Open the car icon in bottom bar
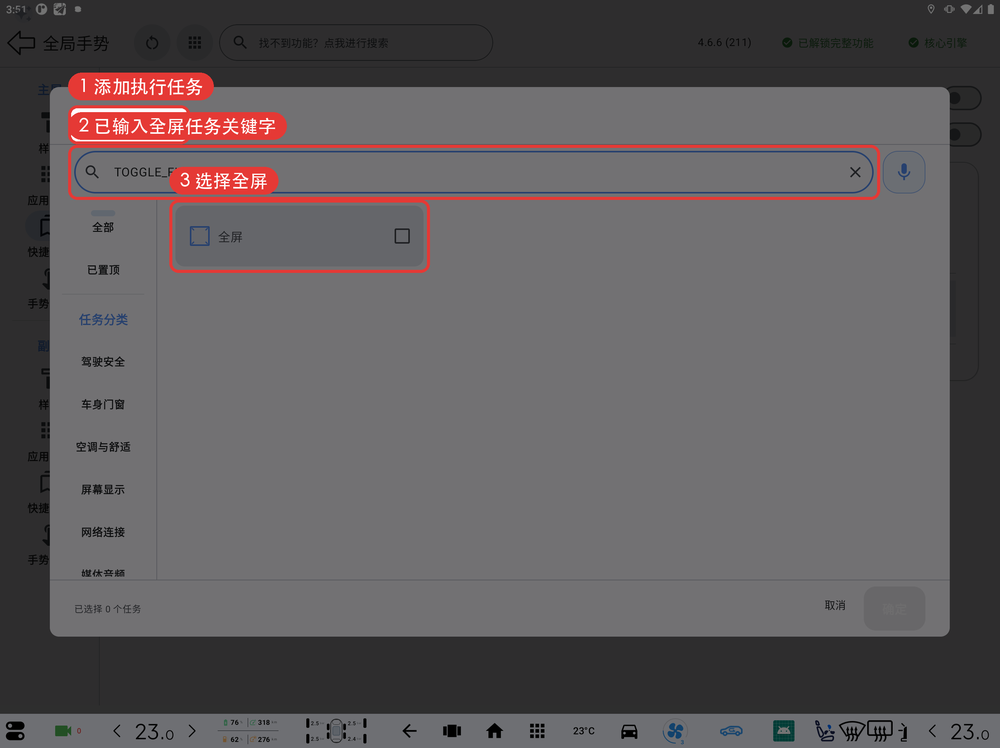This screenshot has width=1000, height=748. [x=629, y=731]
